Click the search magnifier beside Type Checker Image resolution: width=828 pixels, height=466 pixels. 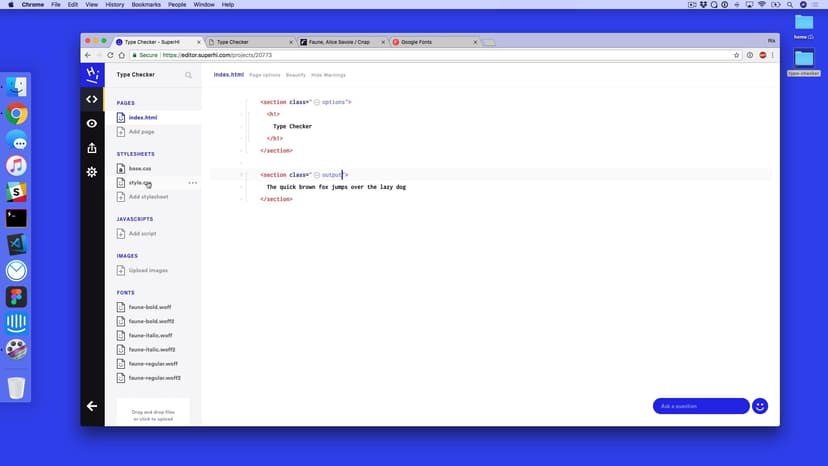pos(188,75)
